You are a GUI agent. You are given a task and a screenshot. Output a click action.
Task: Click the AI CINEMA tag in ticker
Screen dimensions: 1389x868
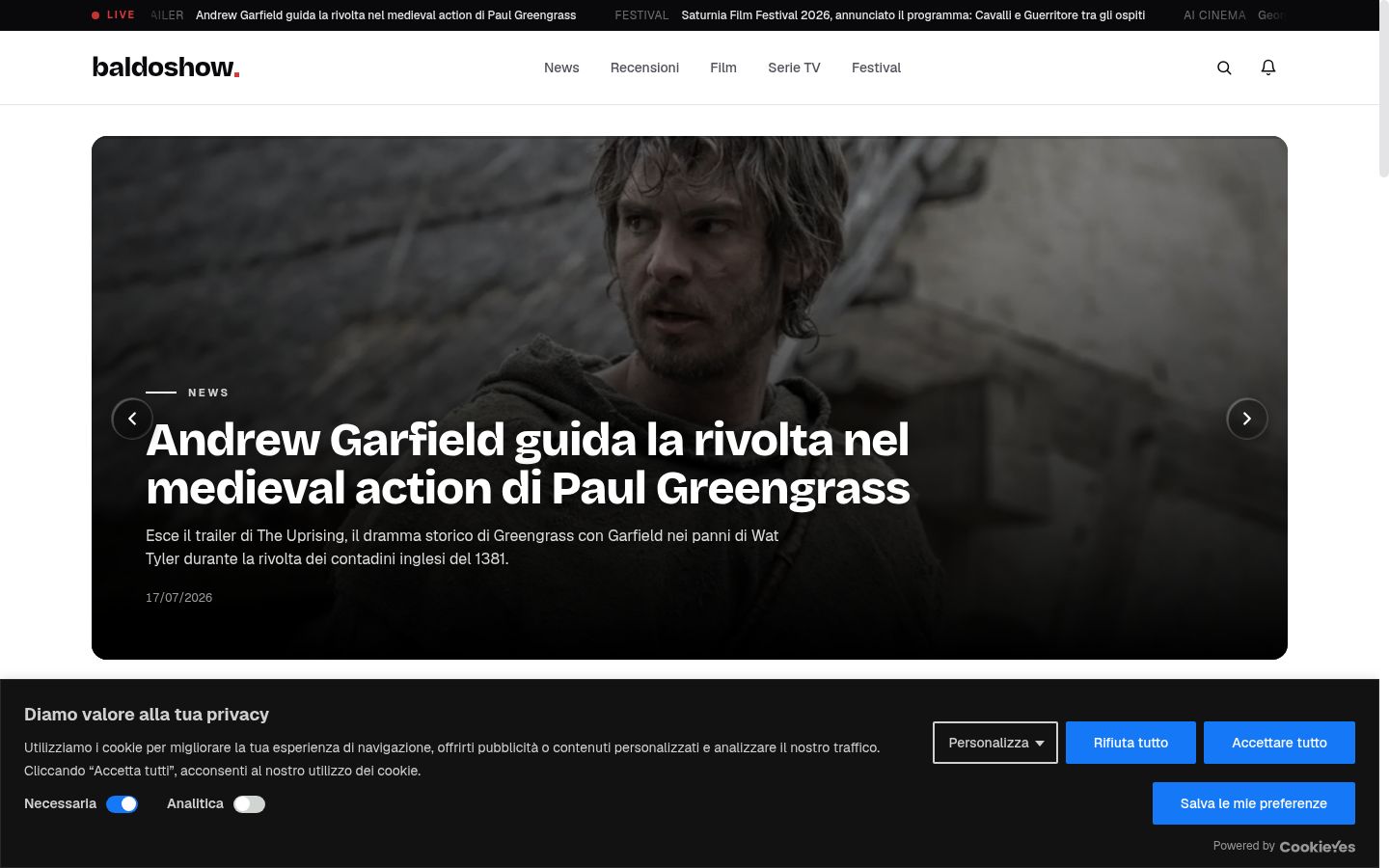tap(1214, 15)
